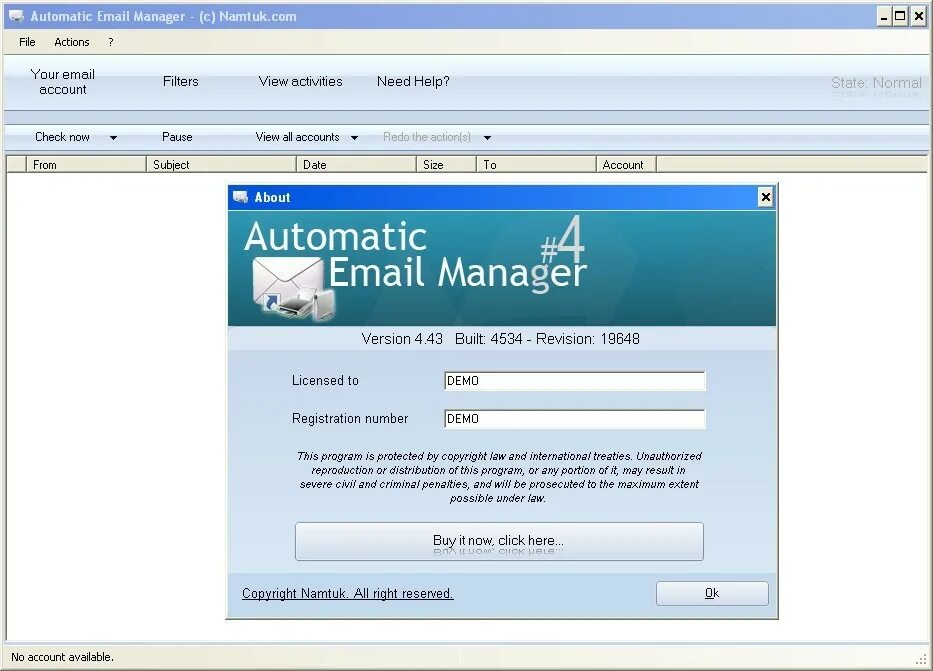Click the Licensed to input field
Viewport: 933px width, 671px height.
pos(575,381)
